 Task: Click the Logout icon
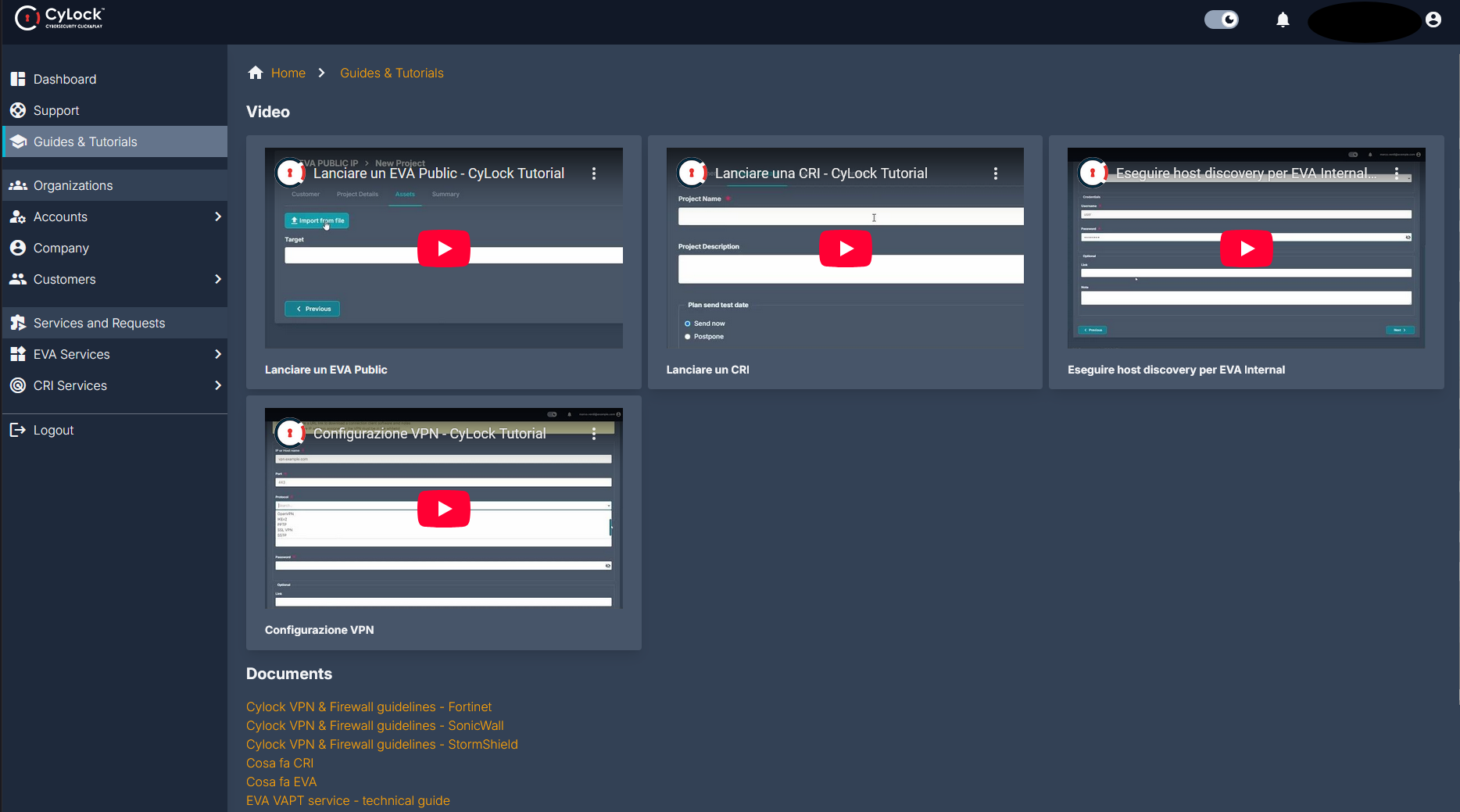pos(18,430)
